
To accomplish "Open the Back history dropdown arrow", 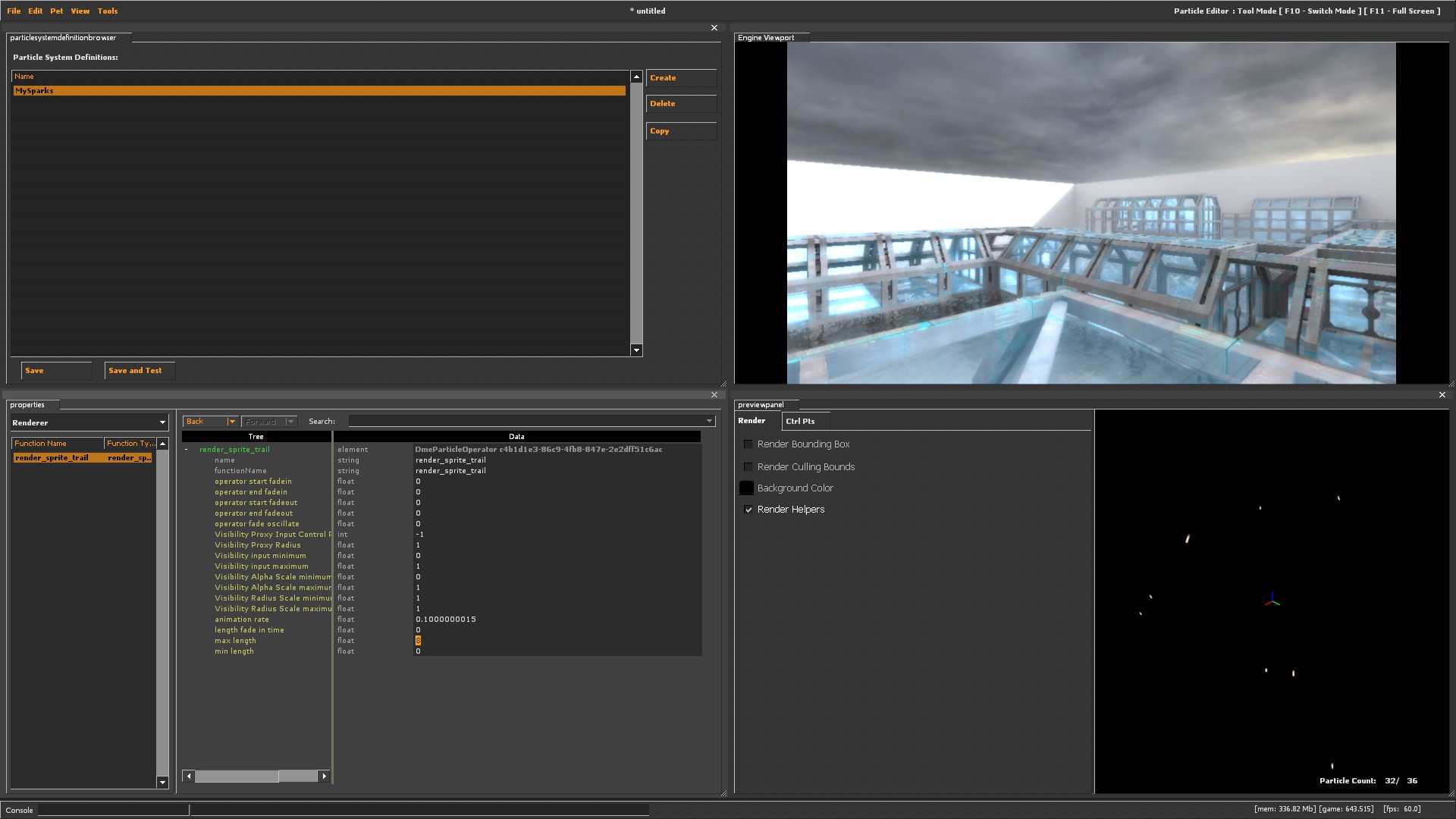I will point(231,422).
